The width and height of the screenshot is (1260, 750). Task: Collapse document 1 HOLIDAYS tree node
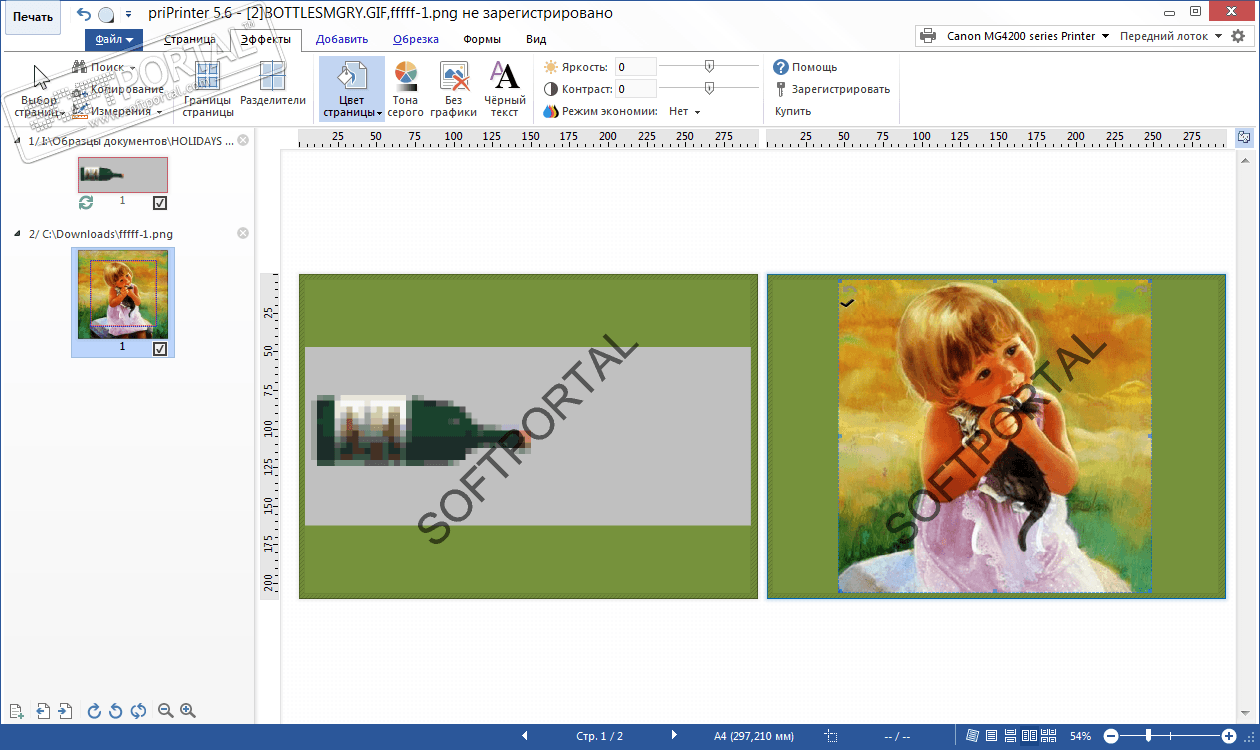19,141
